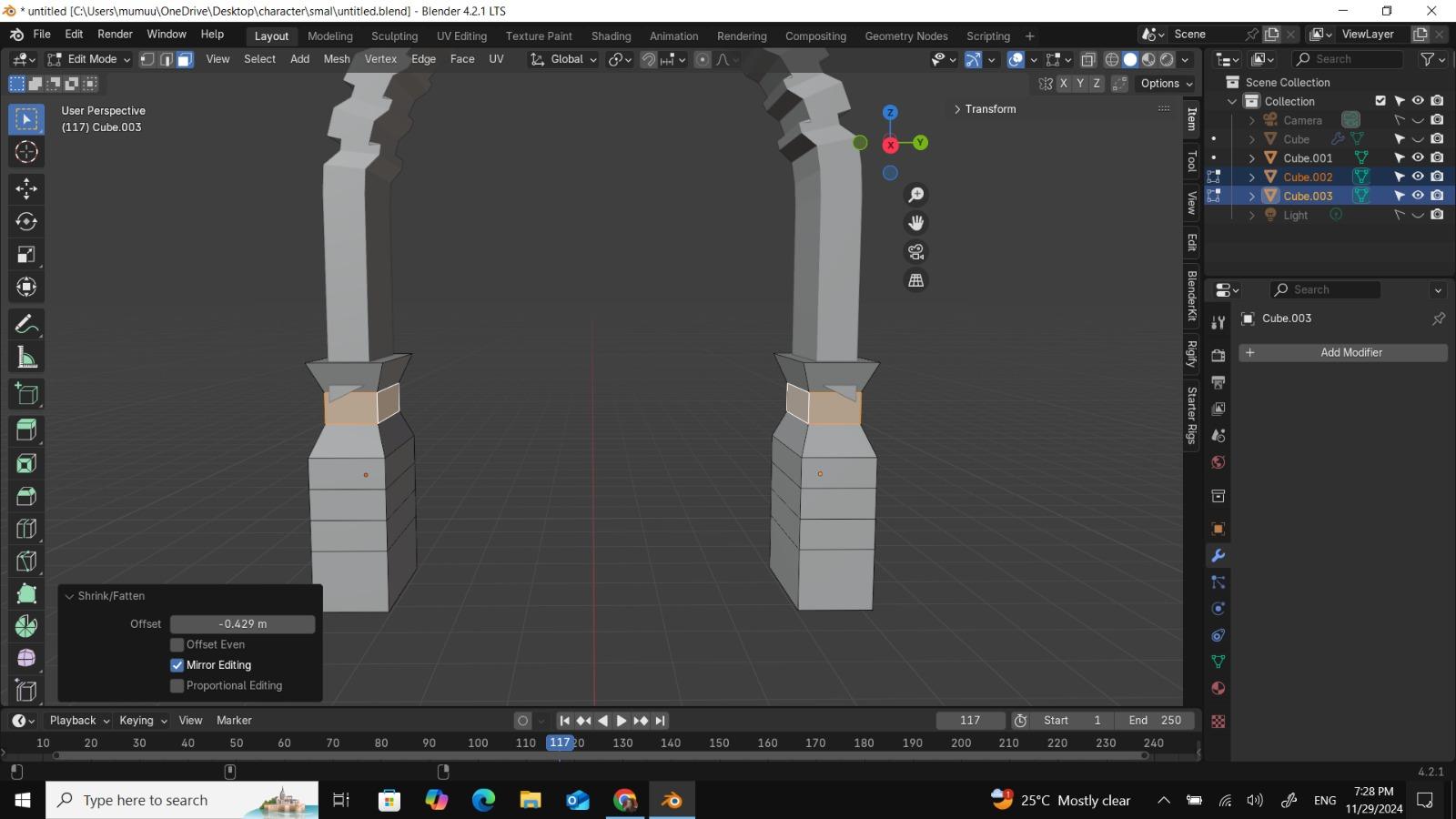Image resolution: width=1456 pixels, height=819 pixels.
Task: Select the Inset Faces tool
Action: (26, 463)
